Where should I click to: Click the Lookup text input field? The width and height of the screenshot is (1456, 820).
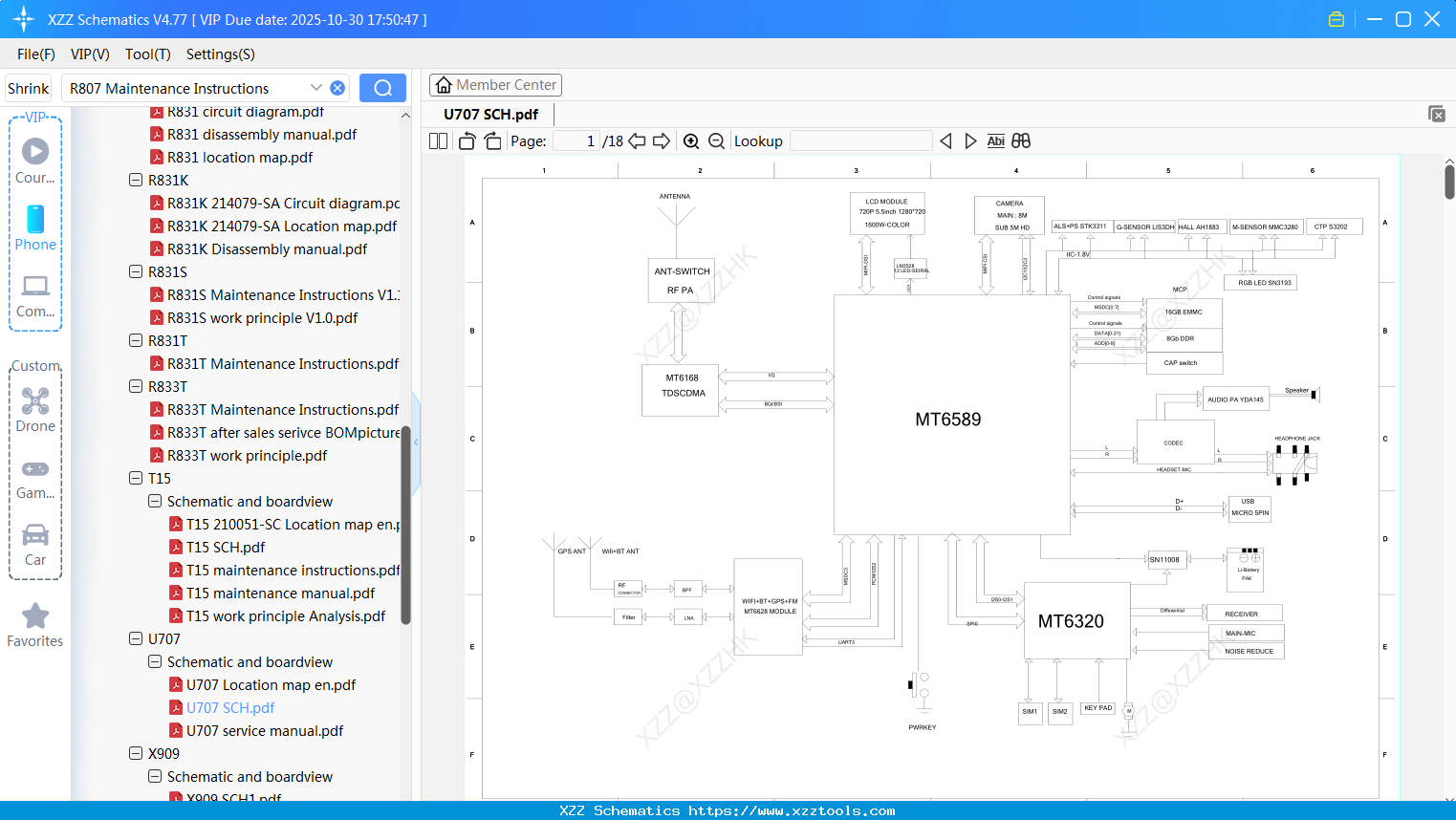click(860, 141)
